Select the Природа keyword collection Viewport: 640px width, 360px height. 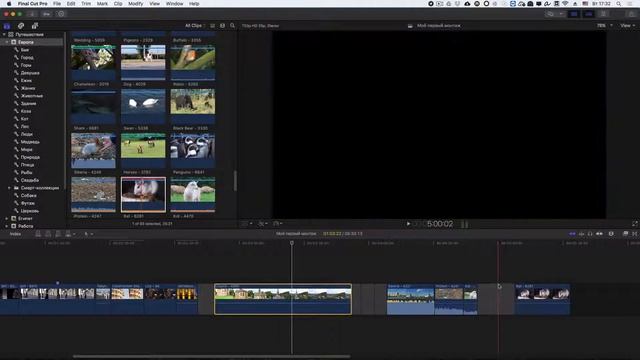click(x=30, y=157)
